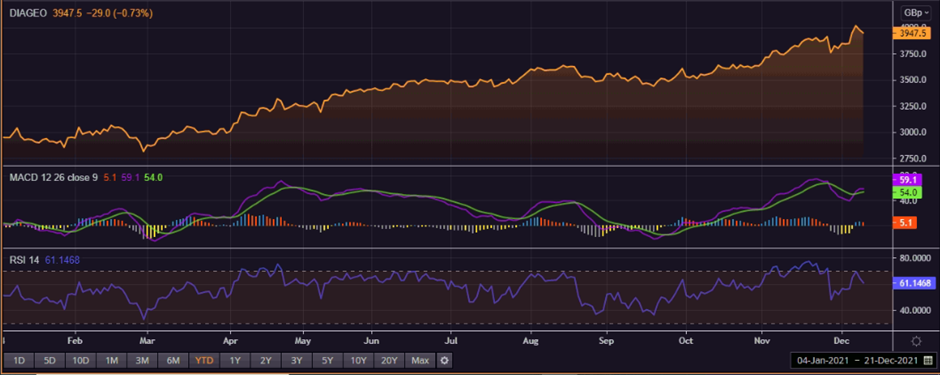Click the Dec label on the time axis
Image resolution: width=940 pixels, height=375 pixels.
coord(842,340)
